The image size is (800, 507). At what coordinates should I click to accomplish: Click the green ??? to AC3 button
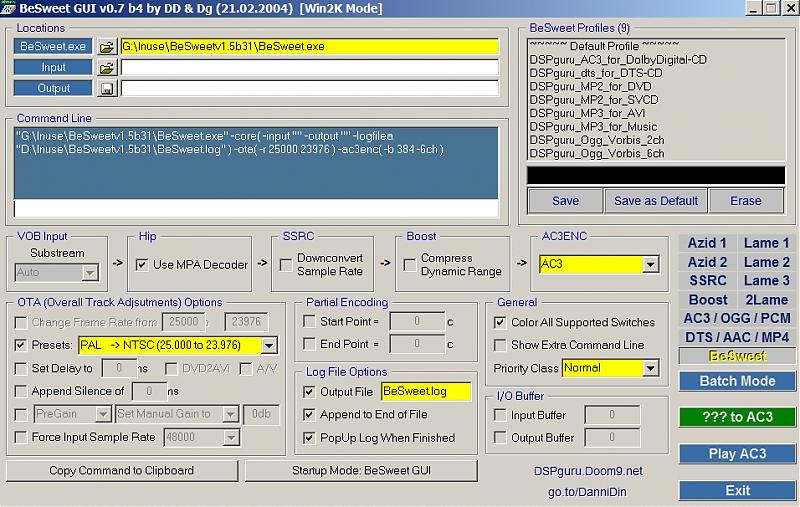pos(737,418)
